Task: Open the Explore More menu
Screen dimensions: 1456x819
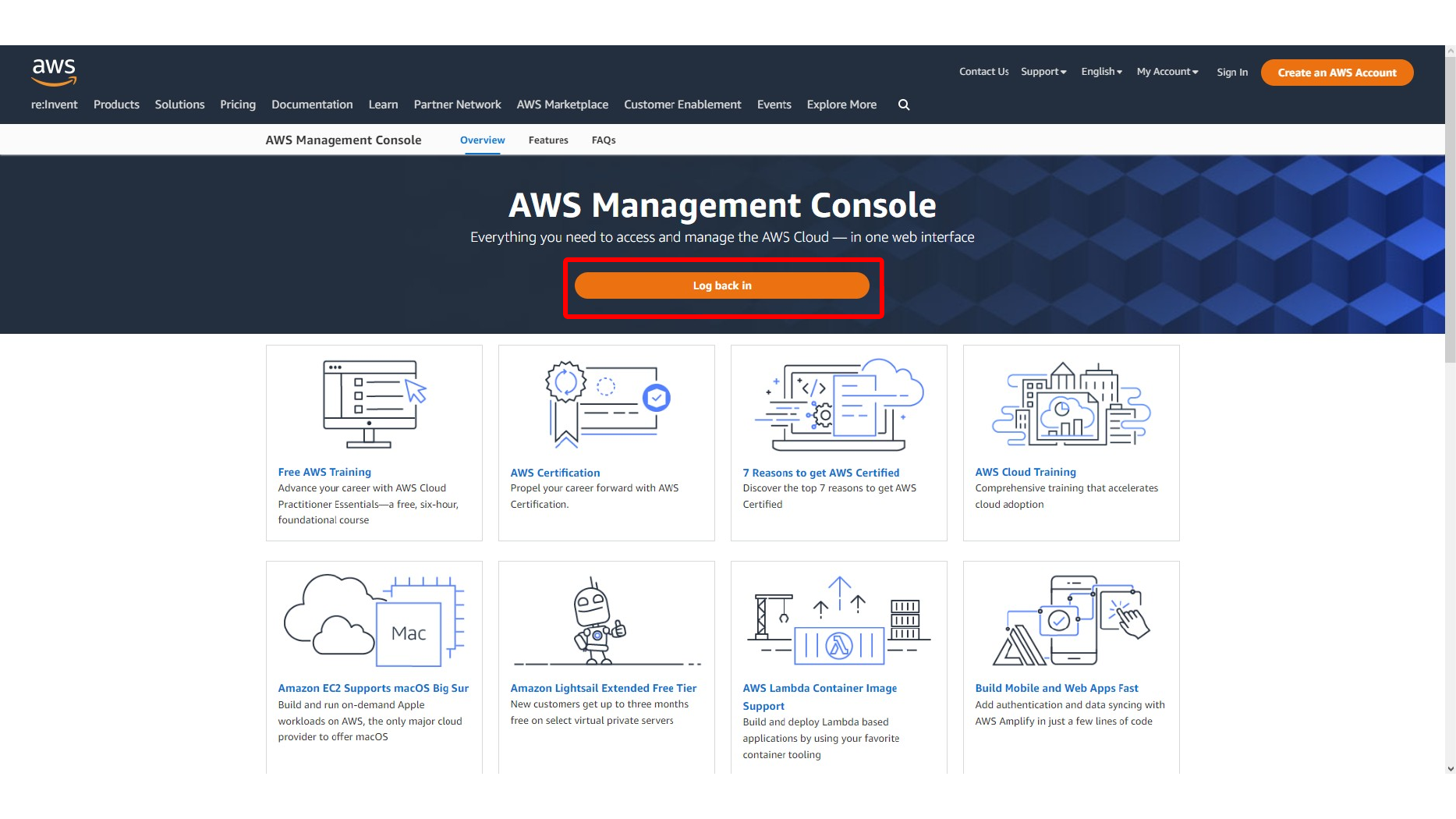Action: point(841,105)
